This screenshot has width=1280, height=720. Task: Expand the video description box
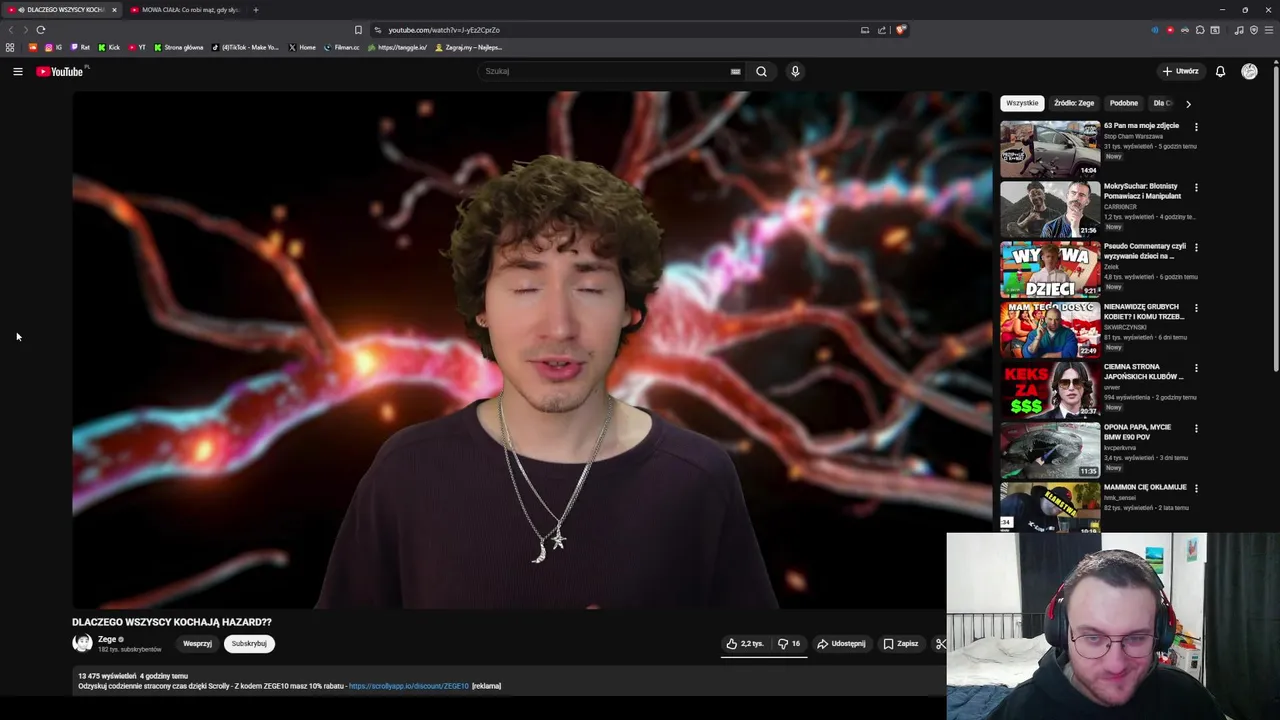[510, 681]
